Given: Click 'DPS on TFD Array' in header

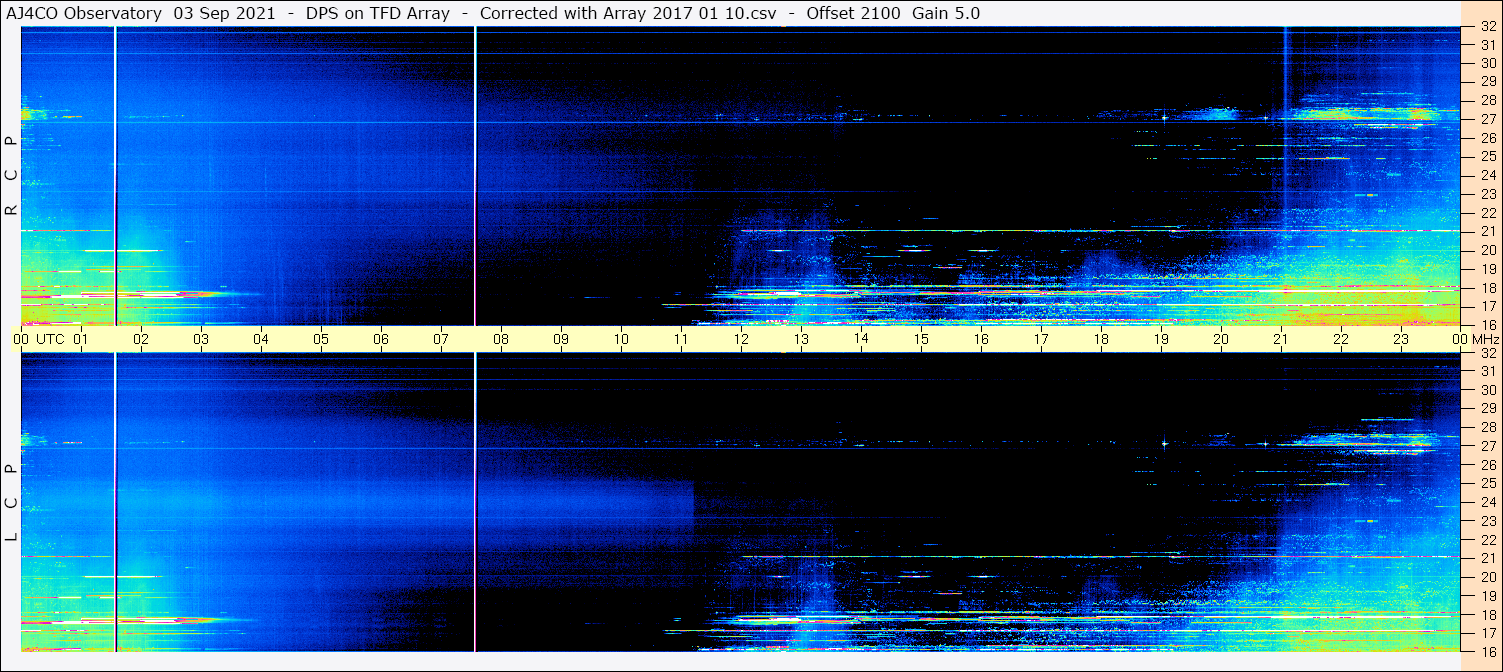Looking at the screenshot, I should pos(376,13).
